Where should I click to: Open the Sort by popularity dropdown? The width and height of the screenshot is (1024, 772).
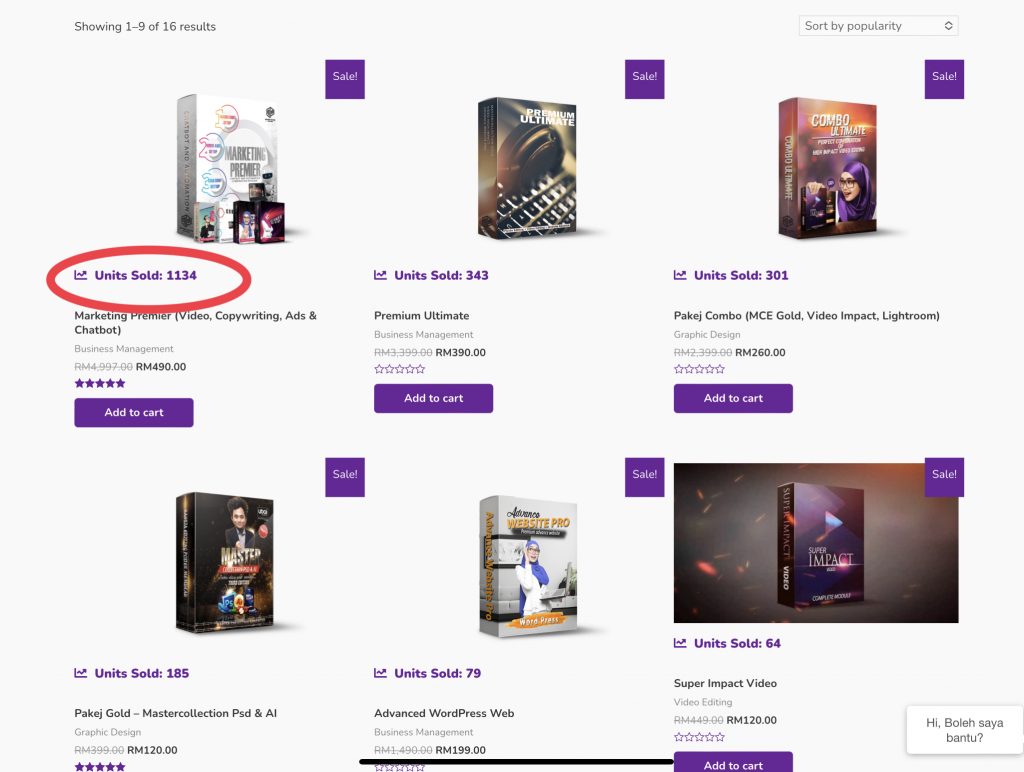click(x=878, y=26)
